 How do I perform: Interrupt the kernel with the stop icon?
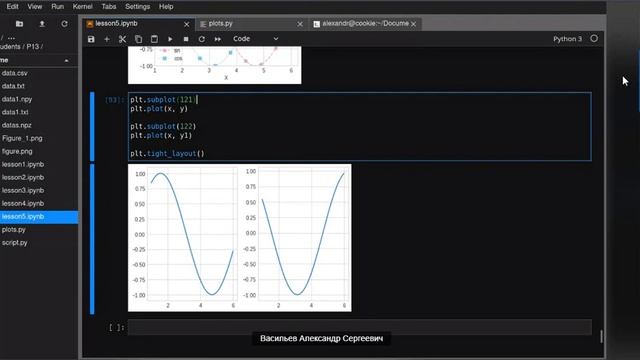(x=186, y=39)
